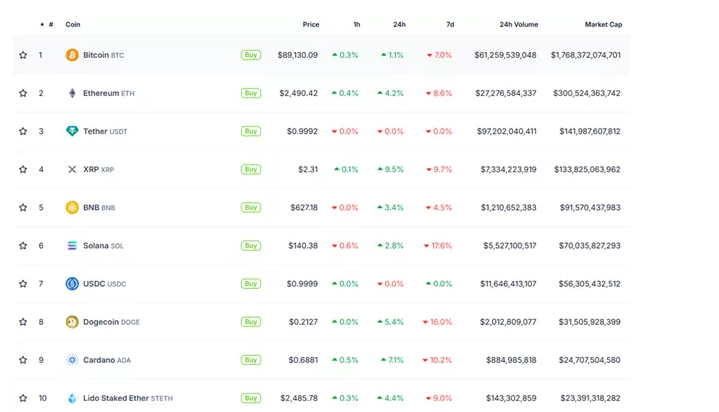719x412 pixels.
Task: Favorite Solana with its star icon
Action: 23,245
